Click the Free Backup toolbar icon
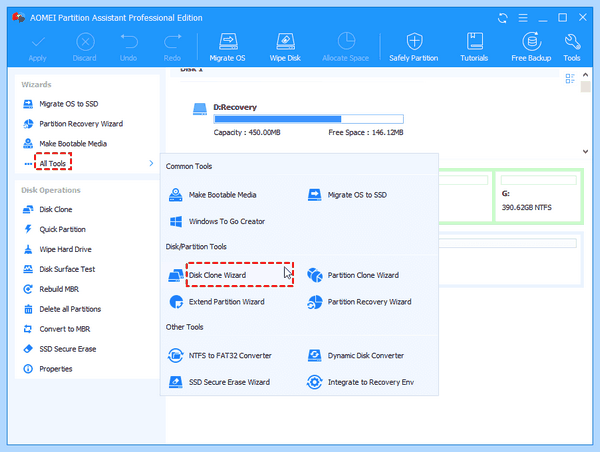Screen dimensions: 600x452 pyautogui.click(x=532, y=42)
